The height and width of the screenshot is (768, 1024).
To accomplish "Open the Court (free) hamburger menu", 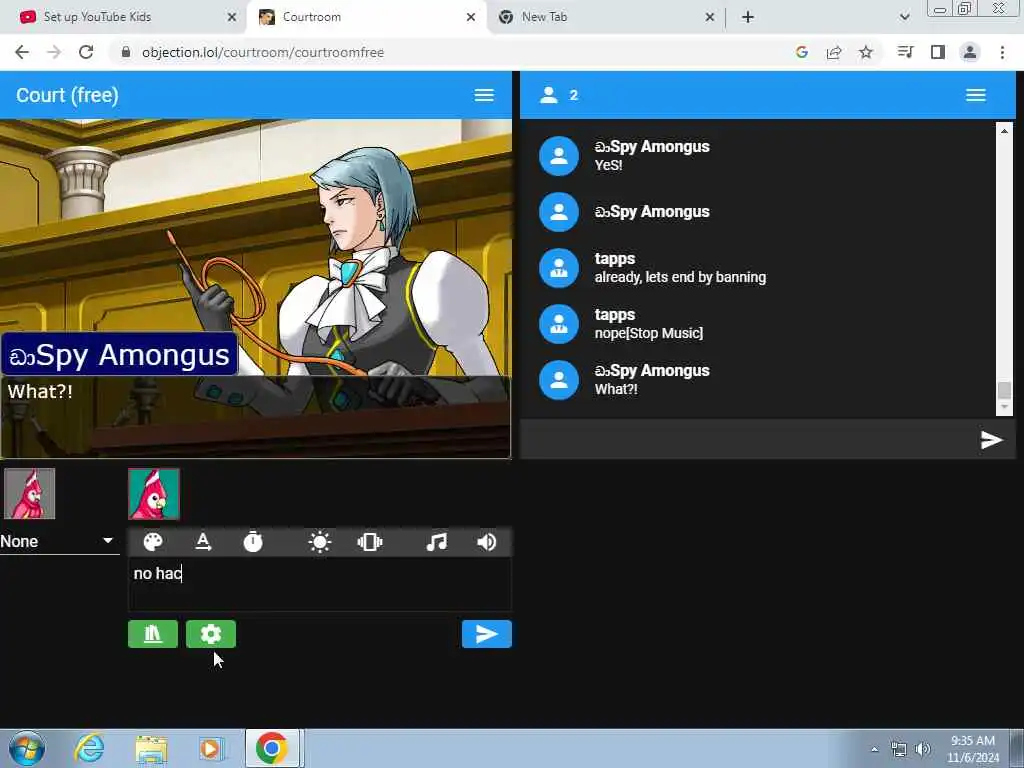I will (484, 95).
